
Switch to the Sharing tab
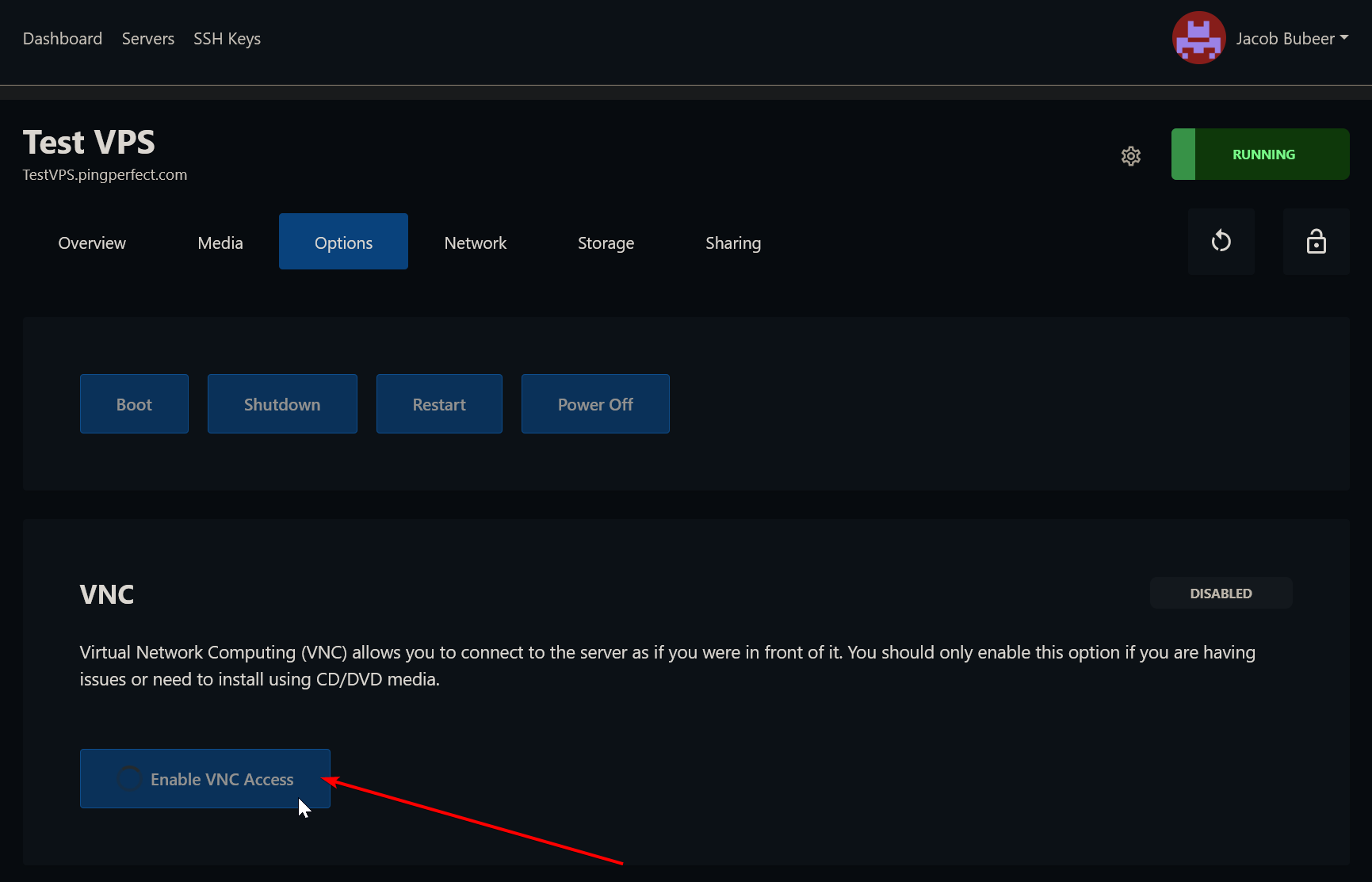(732, 242)
